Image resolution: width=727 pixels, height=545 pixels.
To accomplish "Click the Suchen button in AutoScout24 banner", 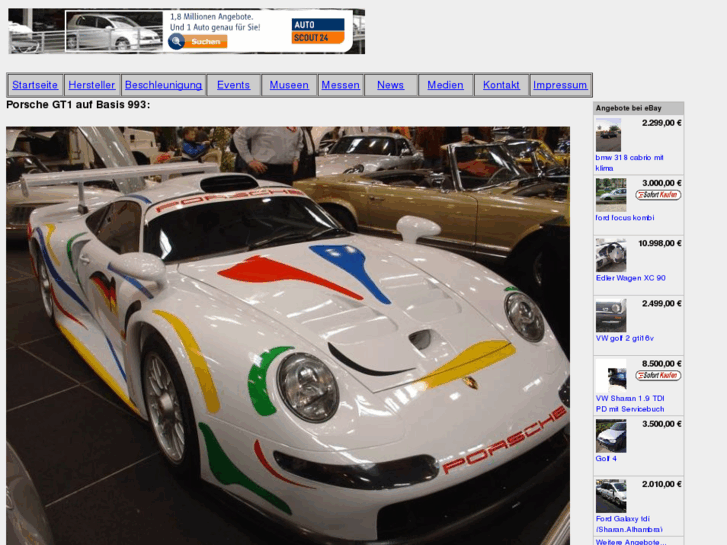I will point(205,41).
